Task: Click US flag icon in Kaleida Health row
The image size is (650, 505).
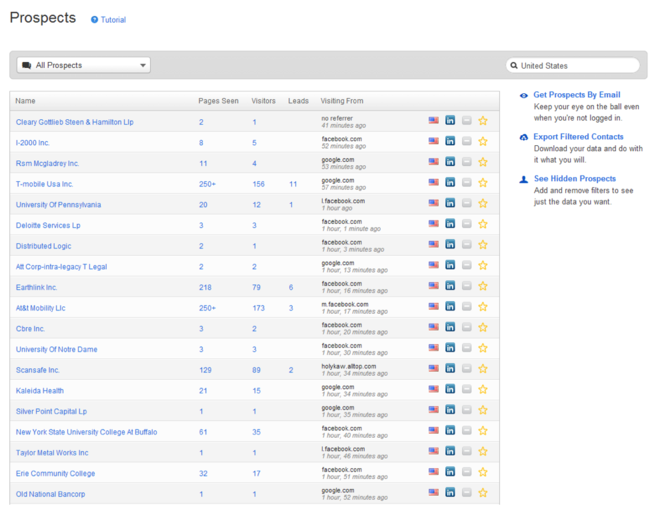Action: pos(434,390)
